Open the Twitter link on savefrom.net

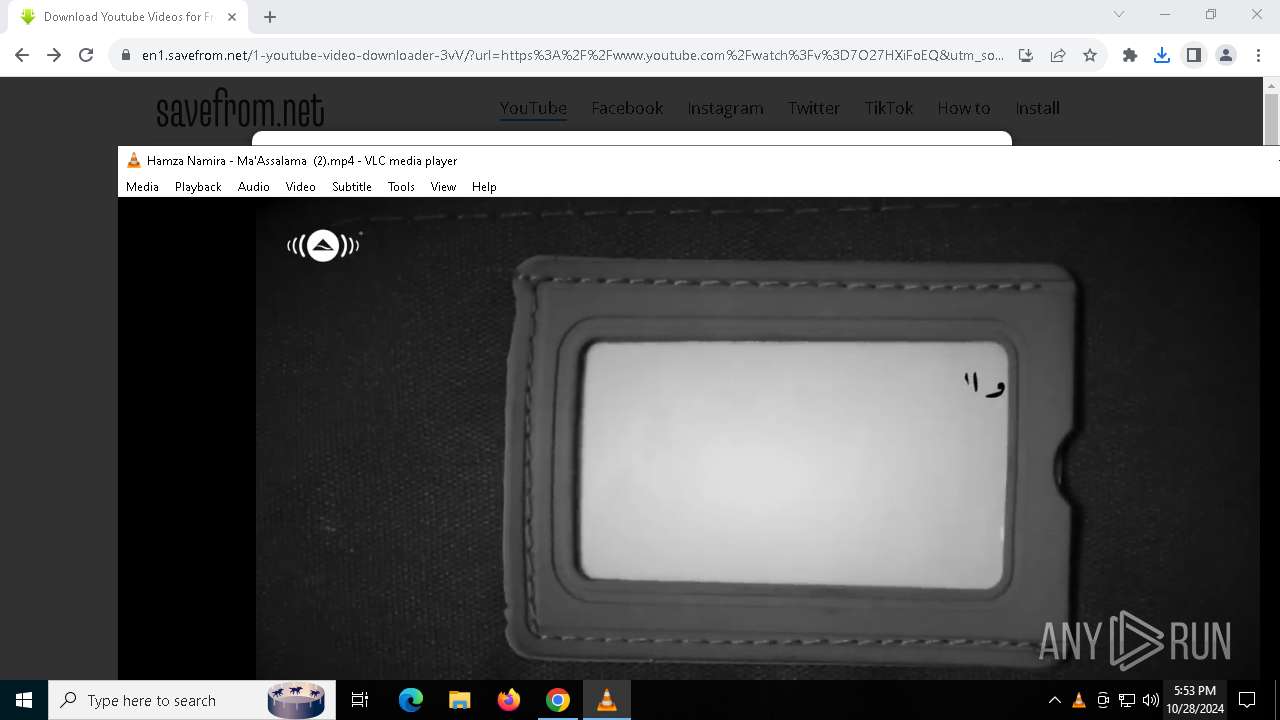814,108
